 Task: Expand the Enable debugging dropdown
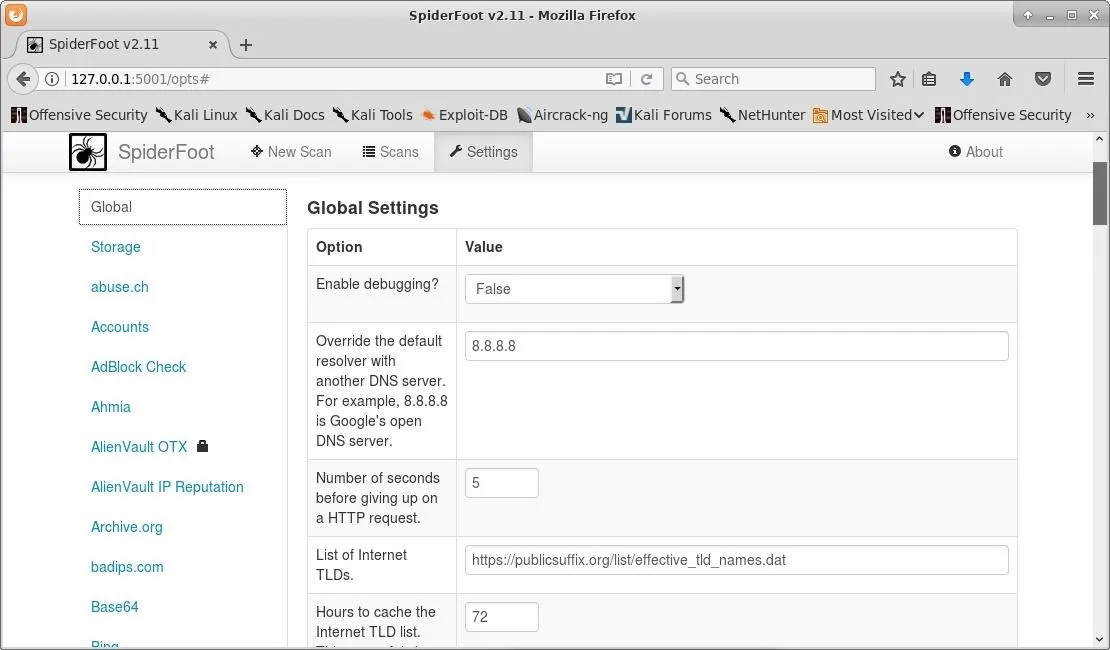[574, 289]
